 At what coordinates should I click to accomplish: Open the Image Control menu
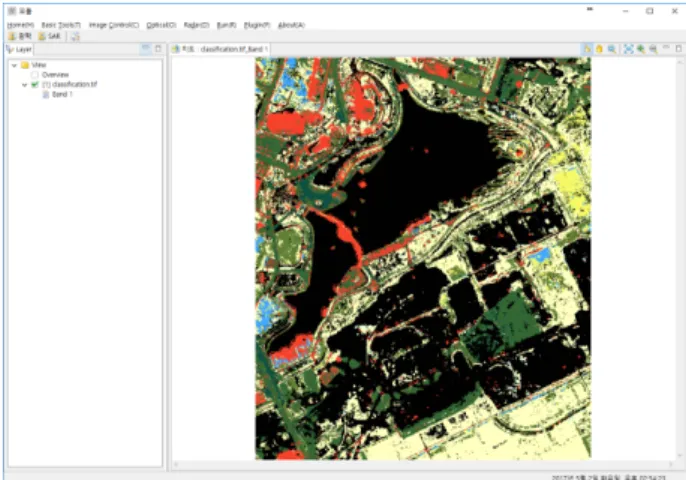114,25
